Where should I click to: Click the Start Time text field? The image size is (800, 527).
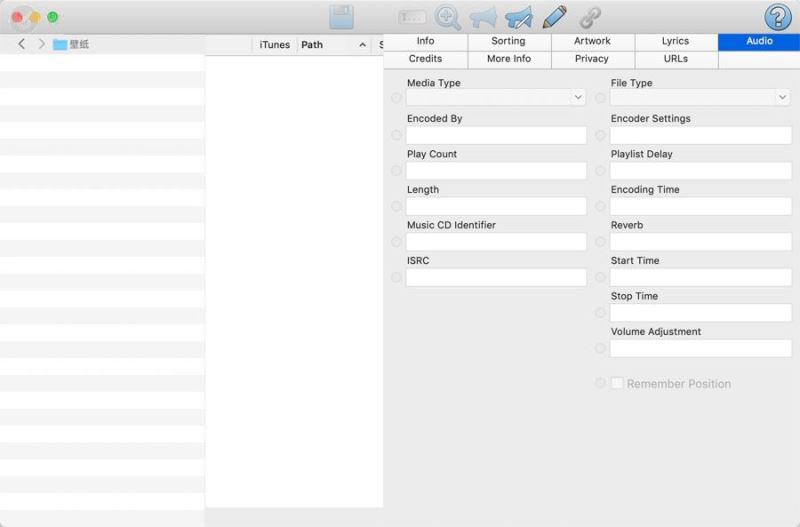pos(701,278)
